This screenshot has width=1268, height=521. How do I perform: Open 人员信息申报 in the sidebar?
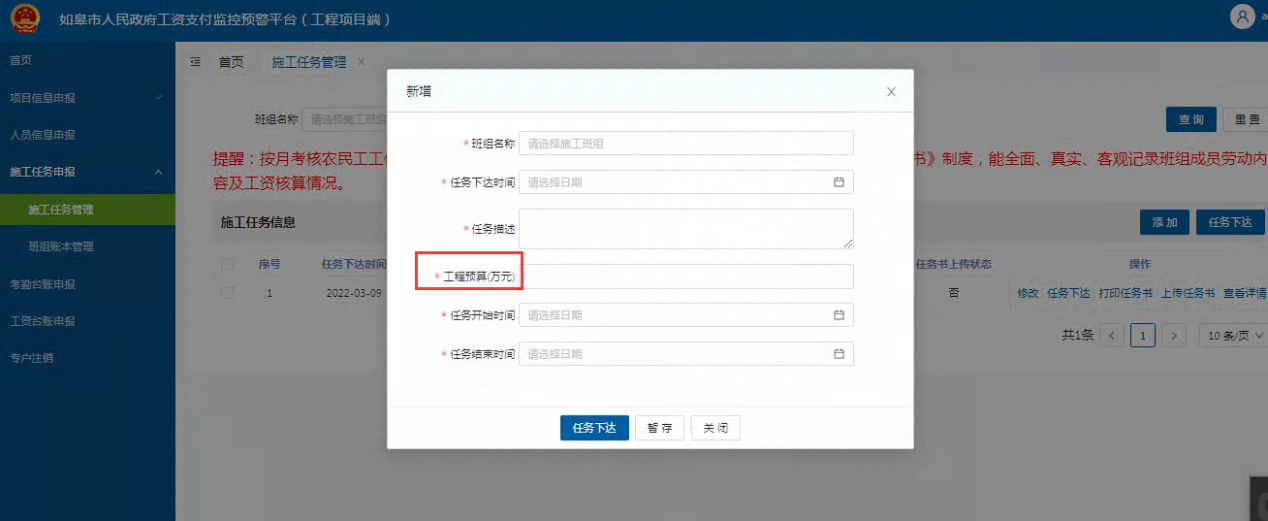(x=87, y=135)
